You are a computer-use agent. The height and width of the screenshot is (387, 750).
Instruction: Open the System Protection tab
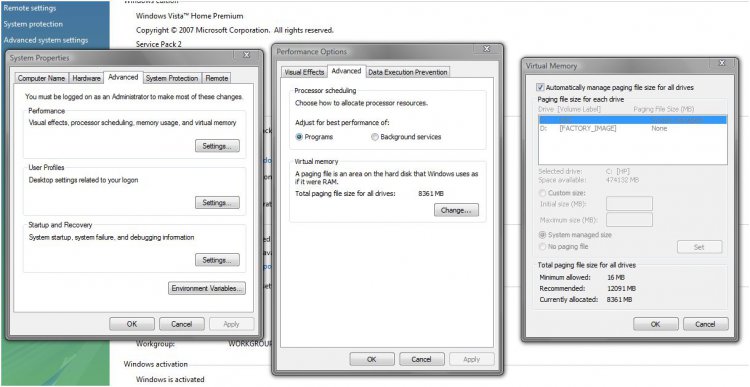(172, 78)
